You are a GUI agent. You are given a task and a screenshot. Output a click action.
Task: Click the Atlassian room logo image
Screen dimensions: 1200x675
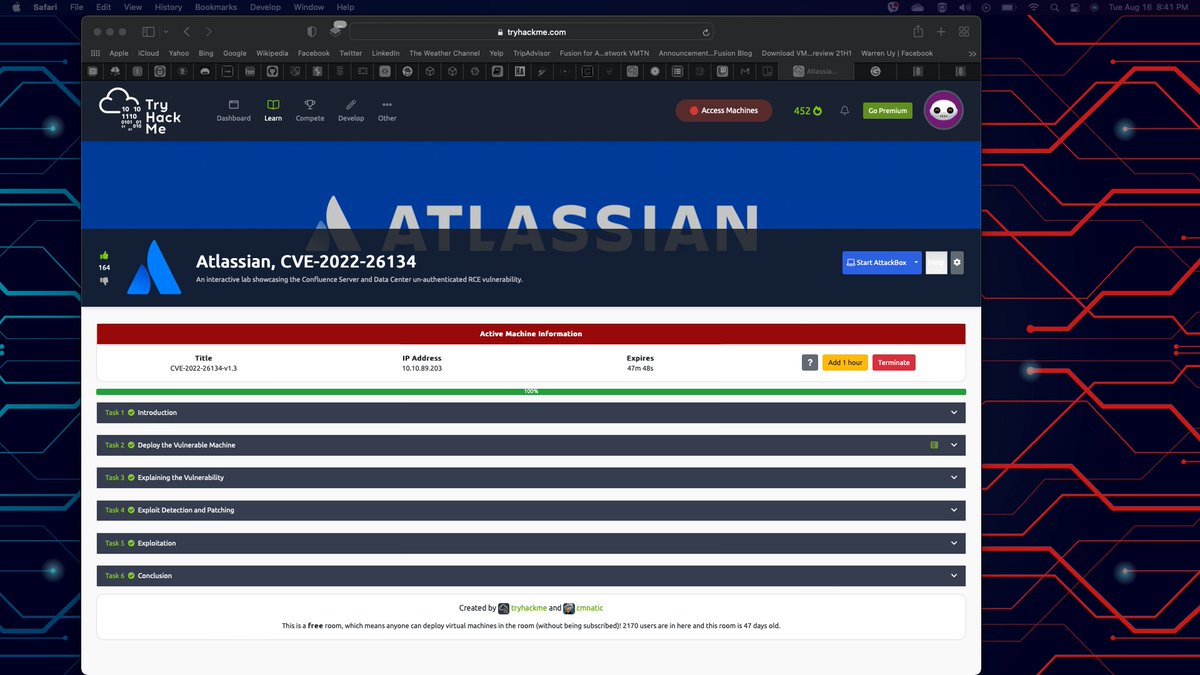[154, 268]
